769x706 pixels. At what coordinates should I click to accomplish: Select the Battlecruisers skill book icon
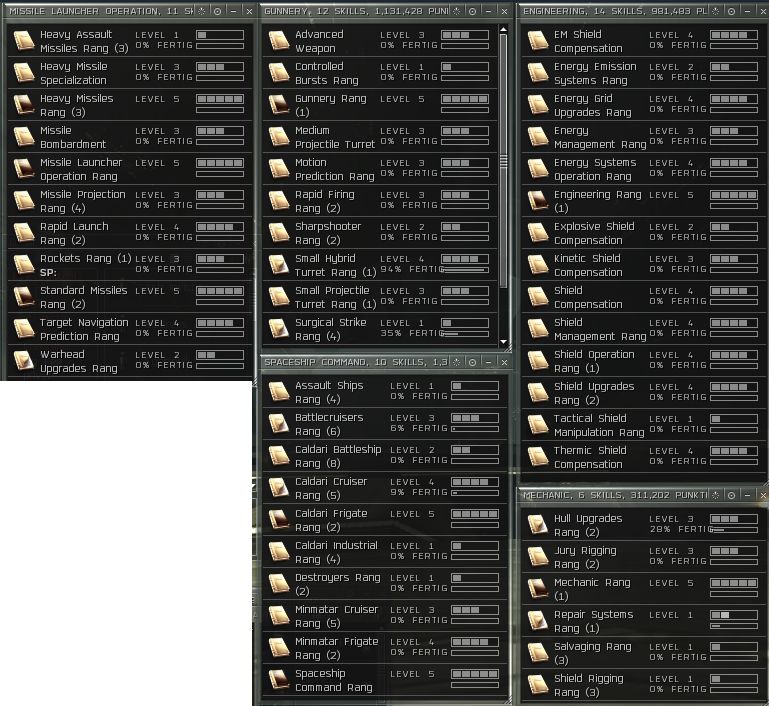[279, 424]
